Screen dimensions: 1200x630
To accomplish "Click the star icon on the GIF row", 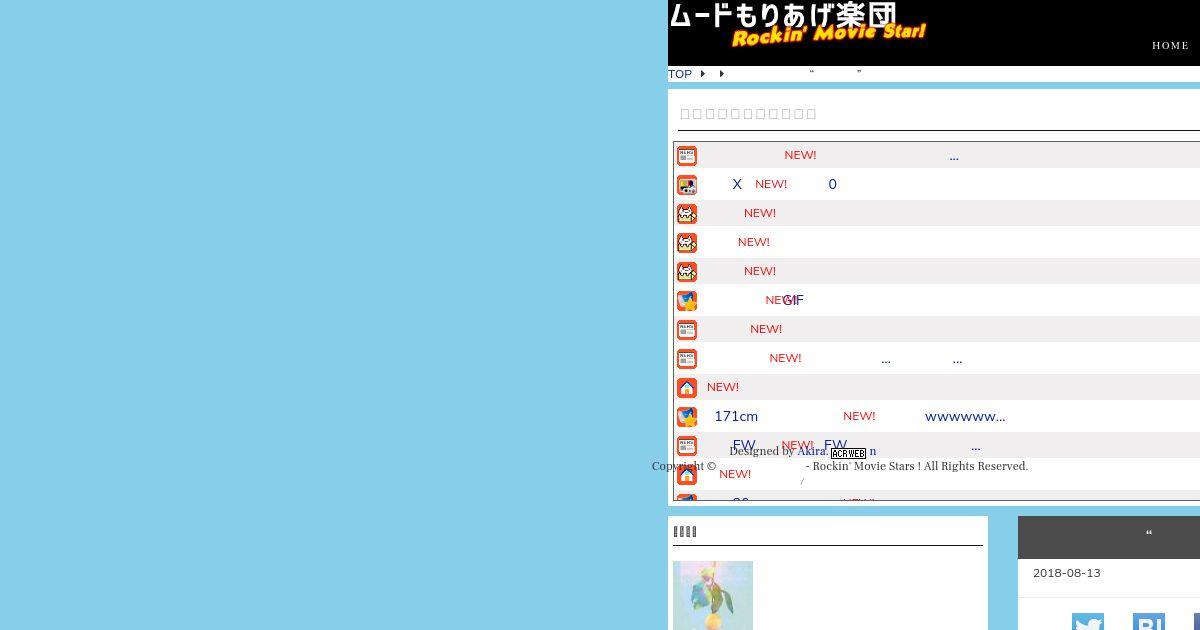I will click(687, 301).
